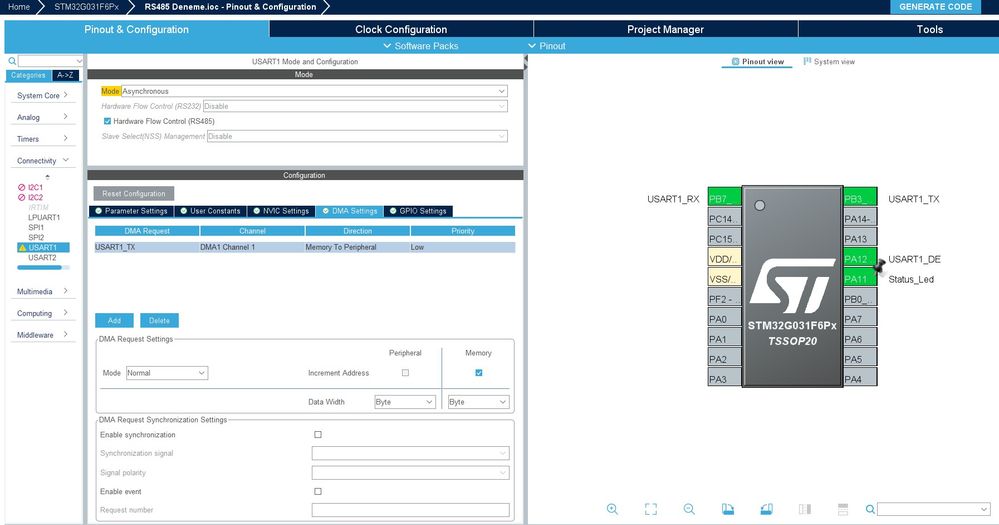
Task: Click the Request number input field
Action: pos(410,510)
